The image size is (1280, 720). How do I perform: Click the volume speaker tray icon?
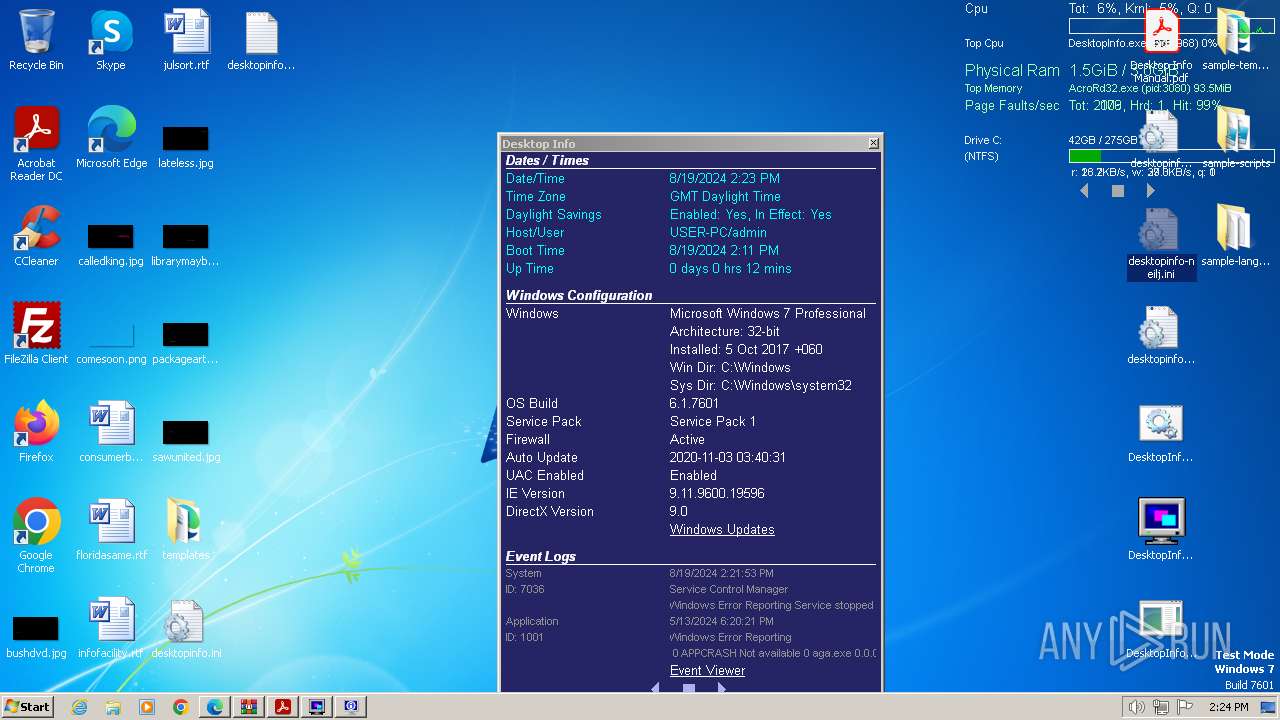point(1136,707)
